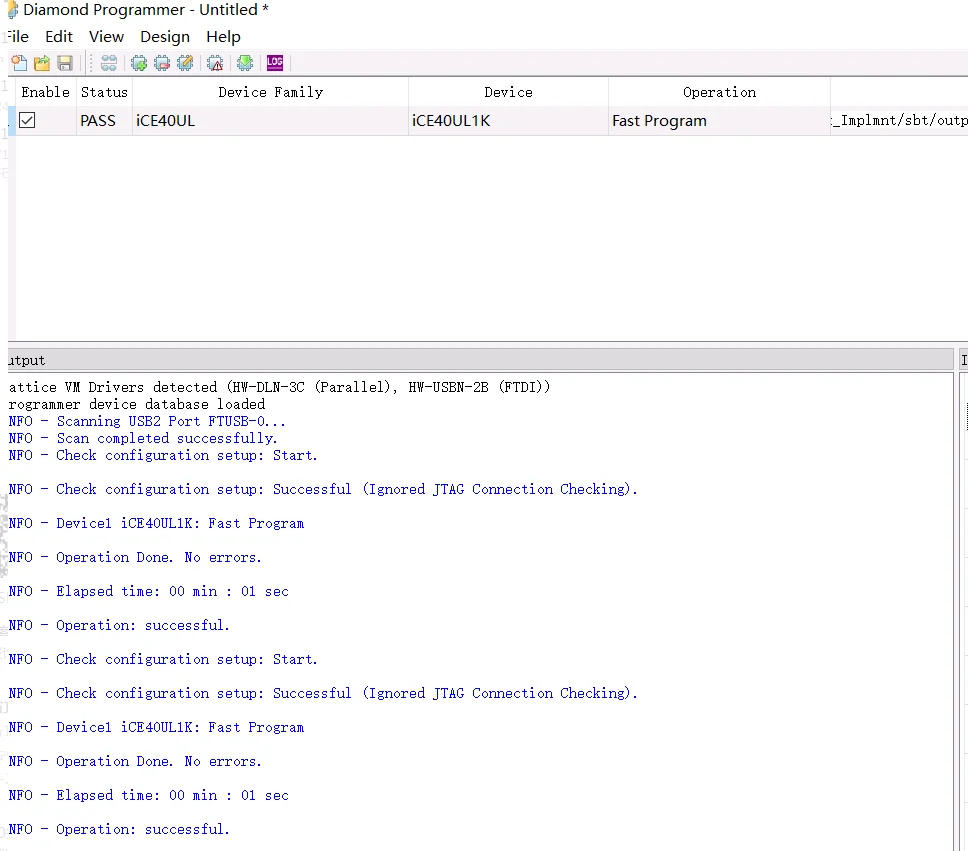Disable the iCE40UL1K device row

pyautogui.click(x=25, y=120)
